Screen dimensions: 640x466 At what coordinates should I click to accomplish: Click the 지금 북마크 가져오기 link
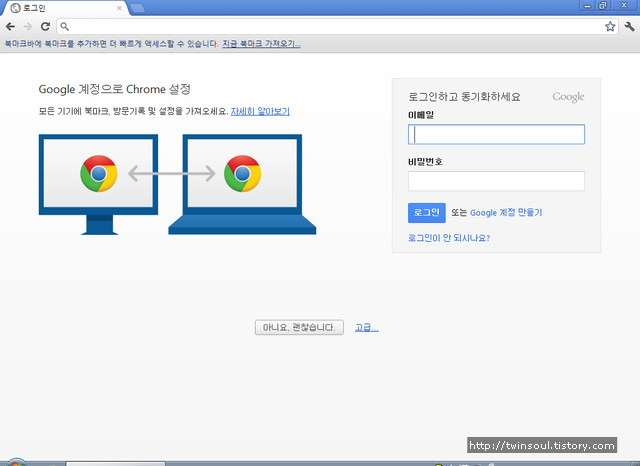261,44
